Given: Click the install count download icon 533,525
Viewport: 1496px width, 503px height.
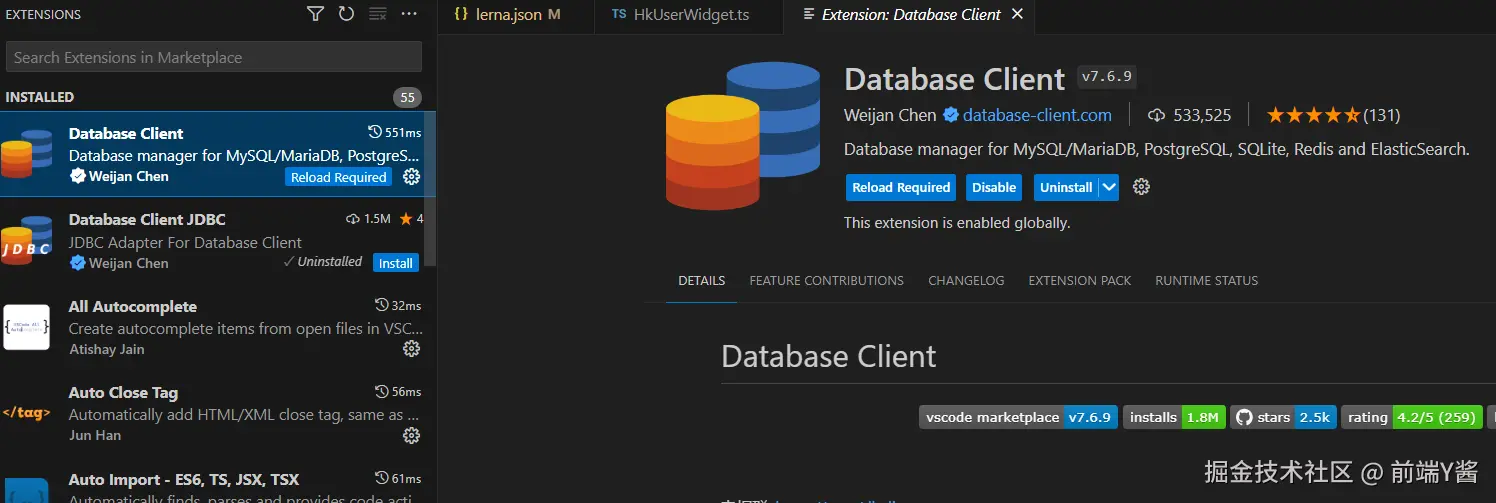Looking at the screenshot, I should click(1157, 115).
